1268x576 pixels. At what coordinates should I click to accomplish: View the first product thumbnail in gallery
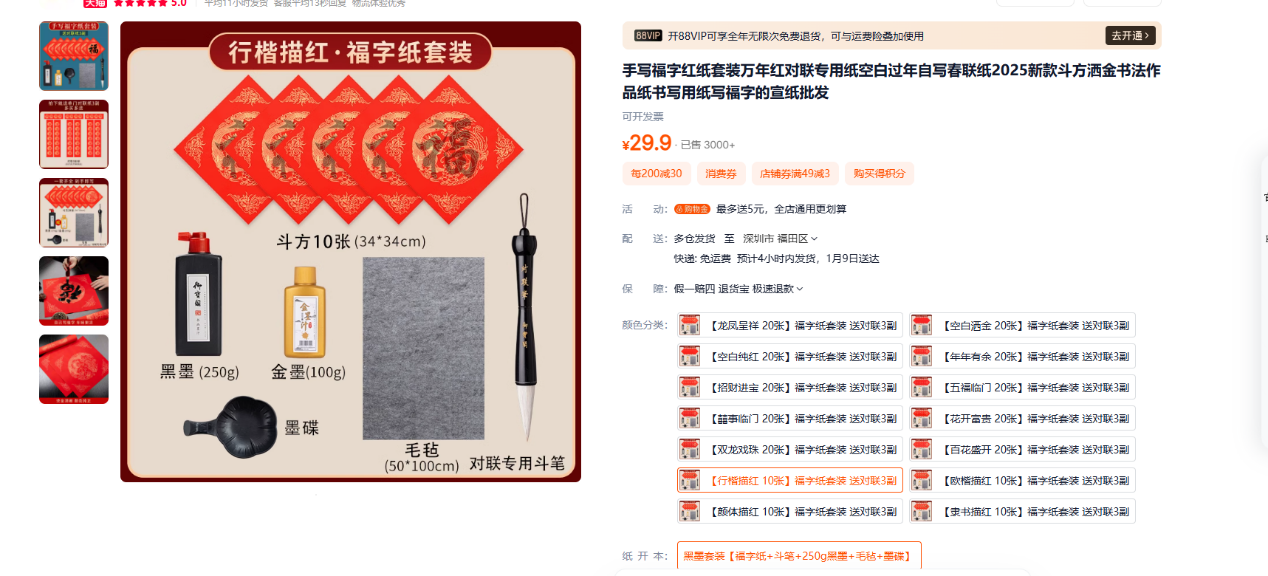coord(74,56)
